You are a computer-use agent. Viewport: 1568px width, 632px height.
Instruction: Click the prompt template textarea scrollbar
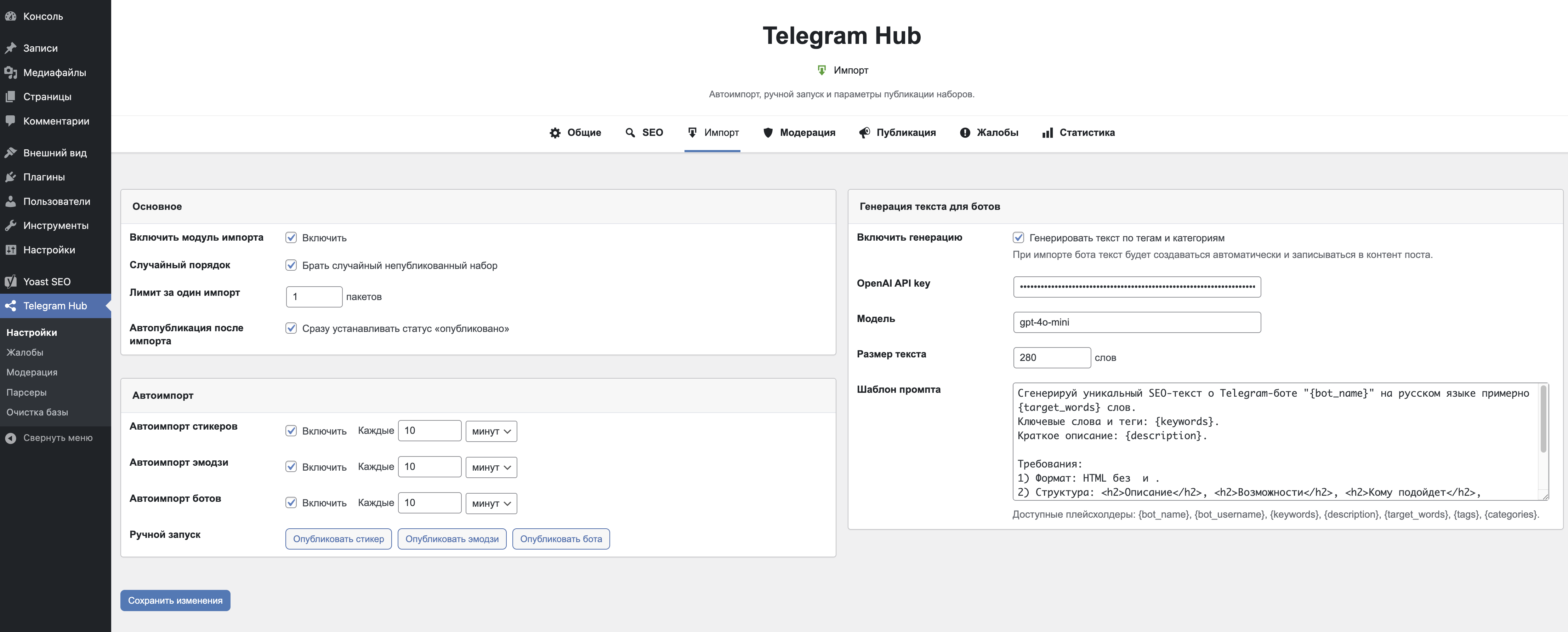(1543, 420)
